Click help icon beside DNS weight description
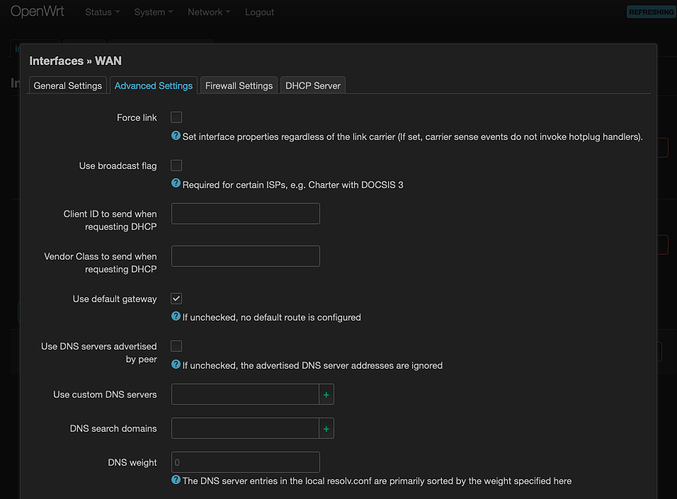677x499 pixels. [x=176, y=480]
